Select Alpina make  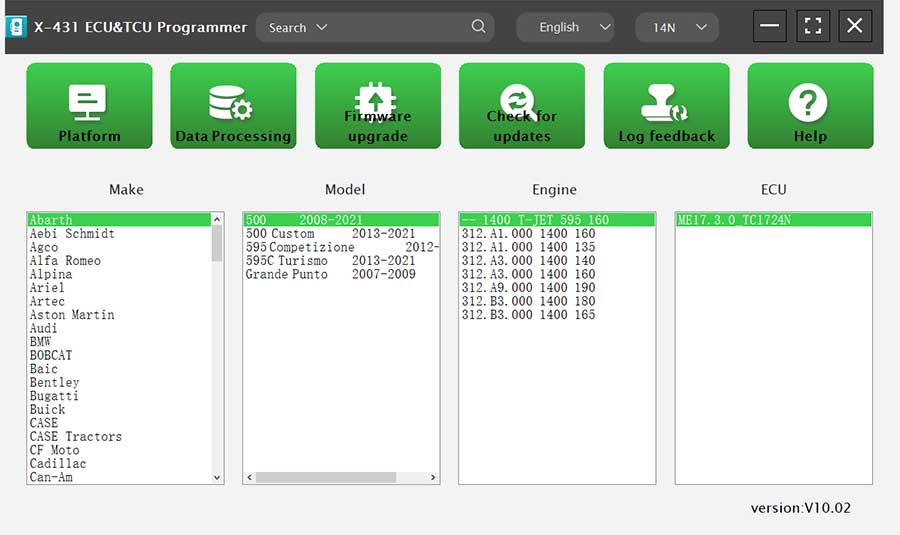click(x=119, y=274)
